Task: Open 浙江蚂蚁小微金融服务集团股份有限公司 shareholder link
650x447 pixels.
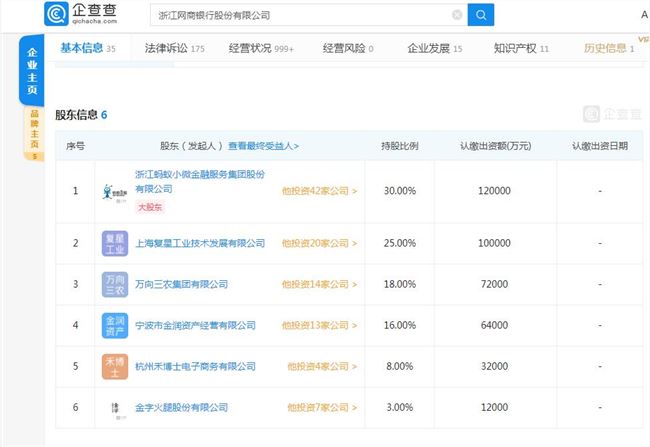Action: tap(200, 182)
